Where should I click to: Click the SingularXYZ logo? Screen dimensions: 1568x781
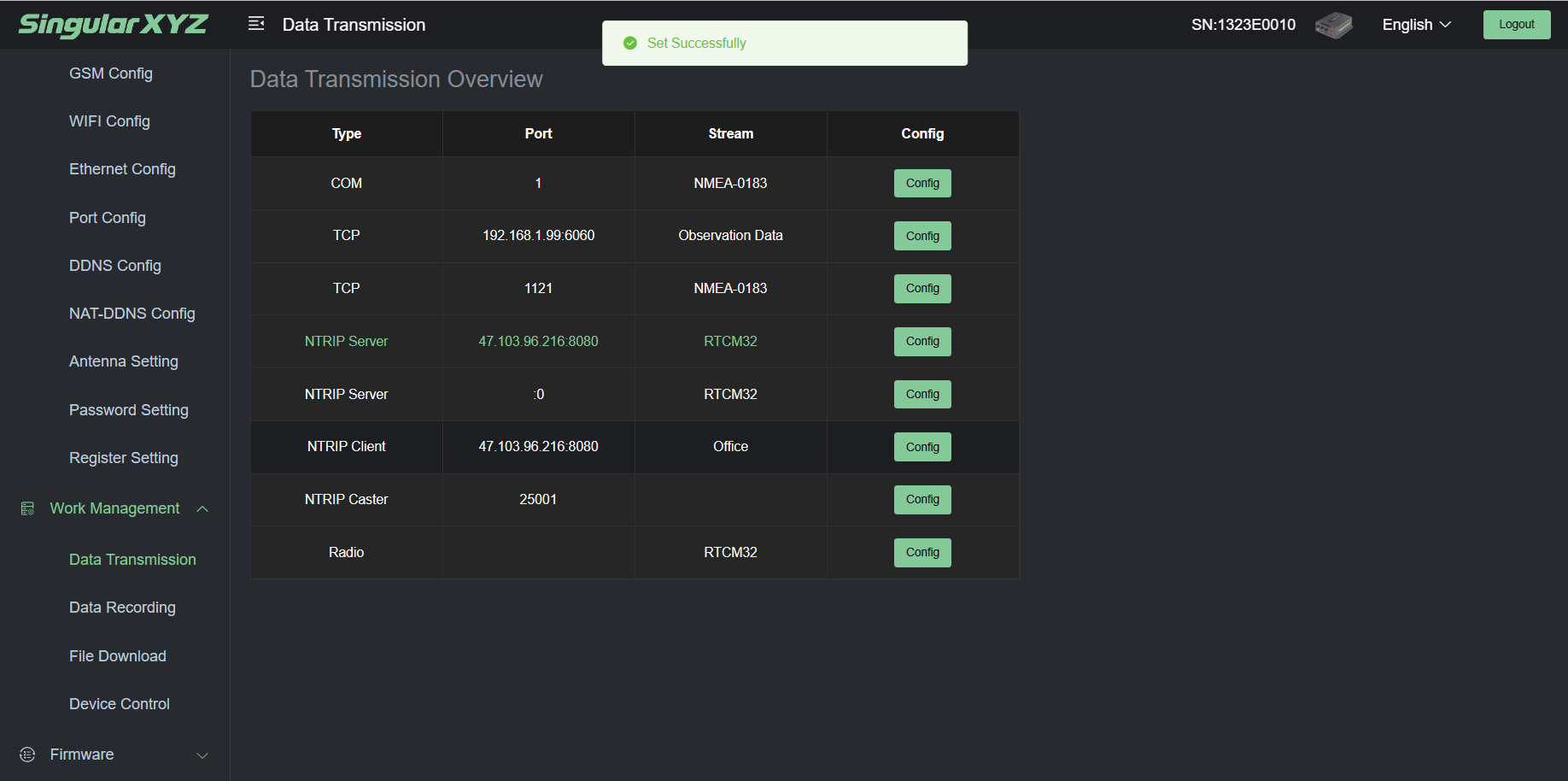(113, 25)
